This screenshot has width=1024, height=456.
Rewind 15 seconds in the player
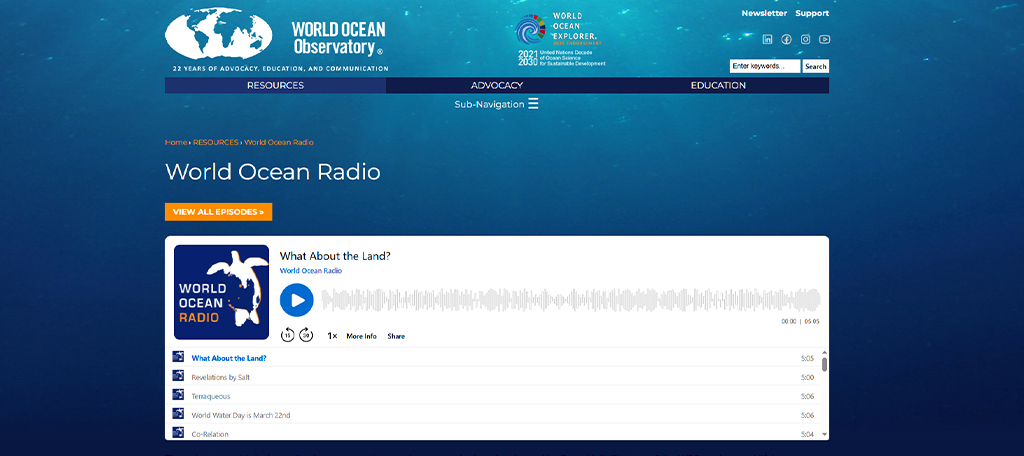[x=287, y=335]
